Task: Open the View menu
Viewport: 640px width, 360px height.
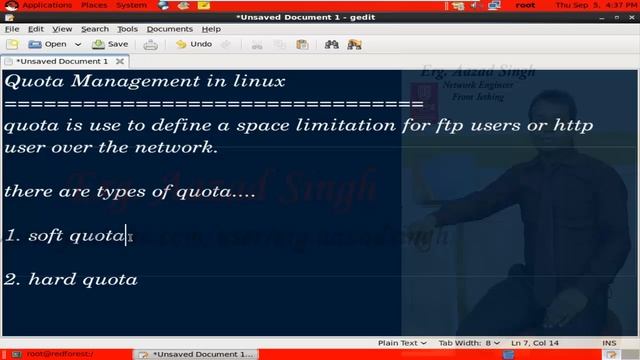Action: tap(62, 29)
